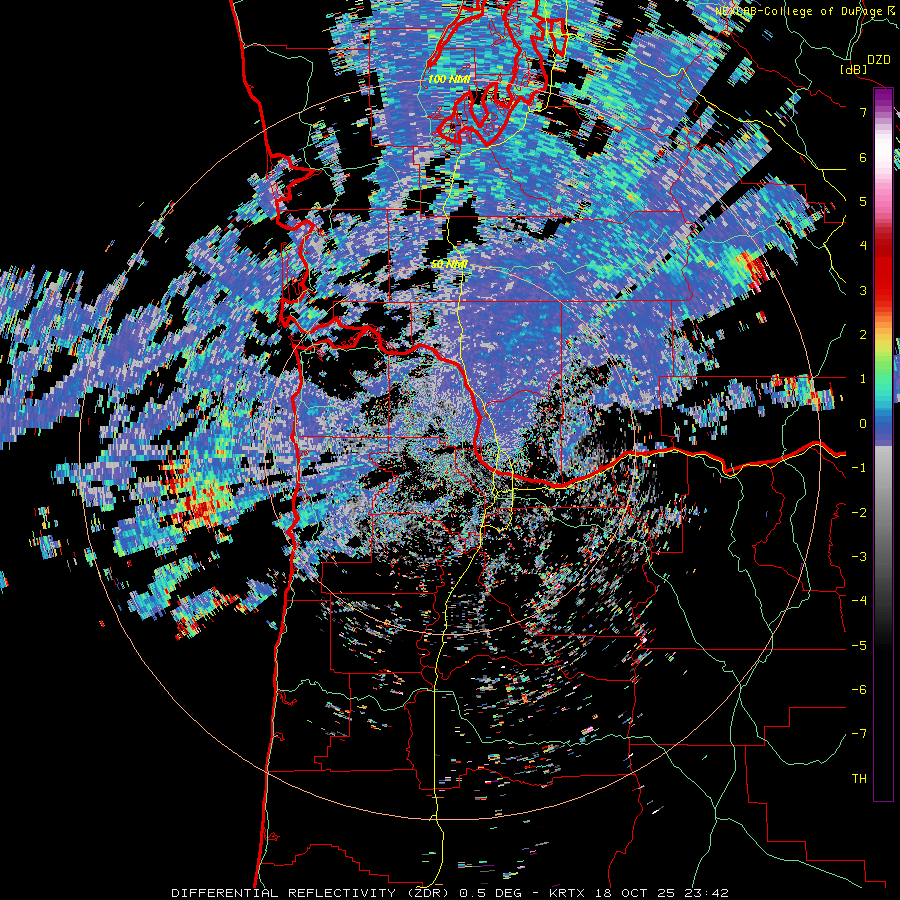Click the -4 value on color scale
Viewport: 900px width, 900px height.
point(859,601)
